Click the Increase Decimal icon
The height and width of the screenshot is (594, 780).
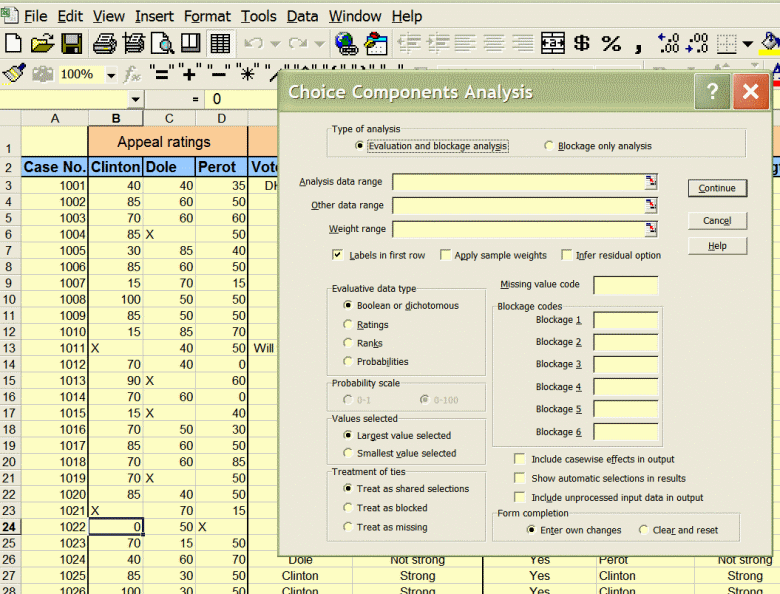[668, 43]
